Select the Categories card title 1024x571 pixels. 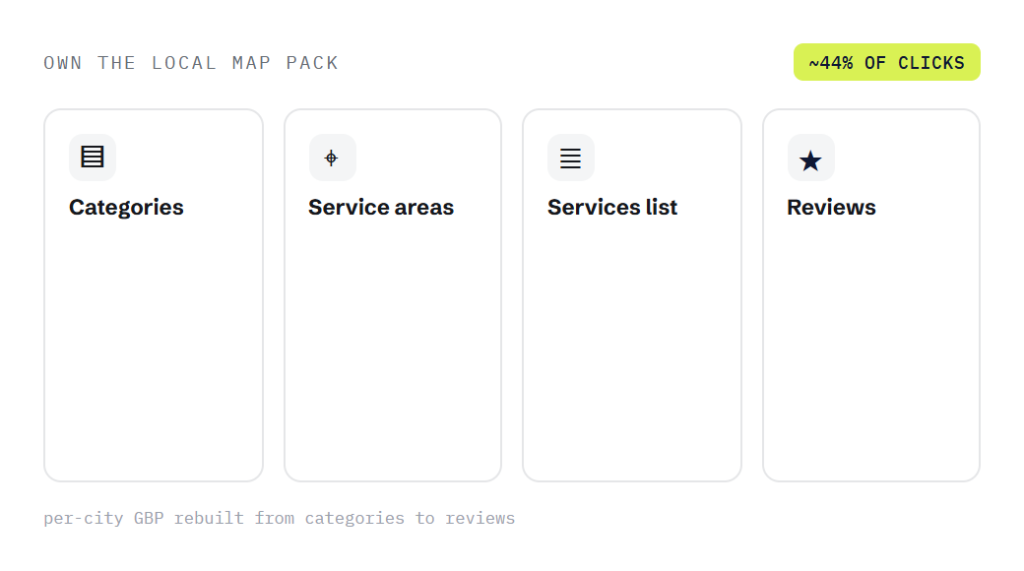pyautogui.click(x=126, y=207)
